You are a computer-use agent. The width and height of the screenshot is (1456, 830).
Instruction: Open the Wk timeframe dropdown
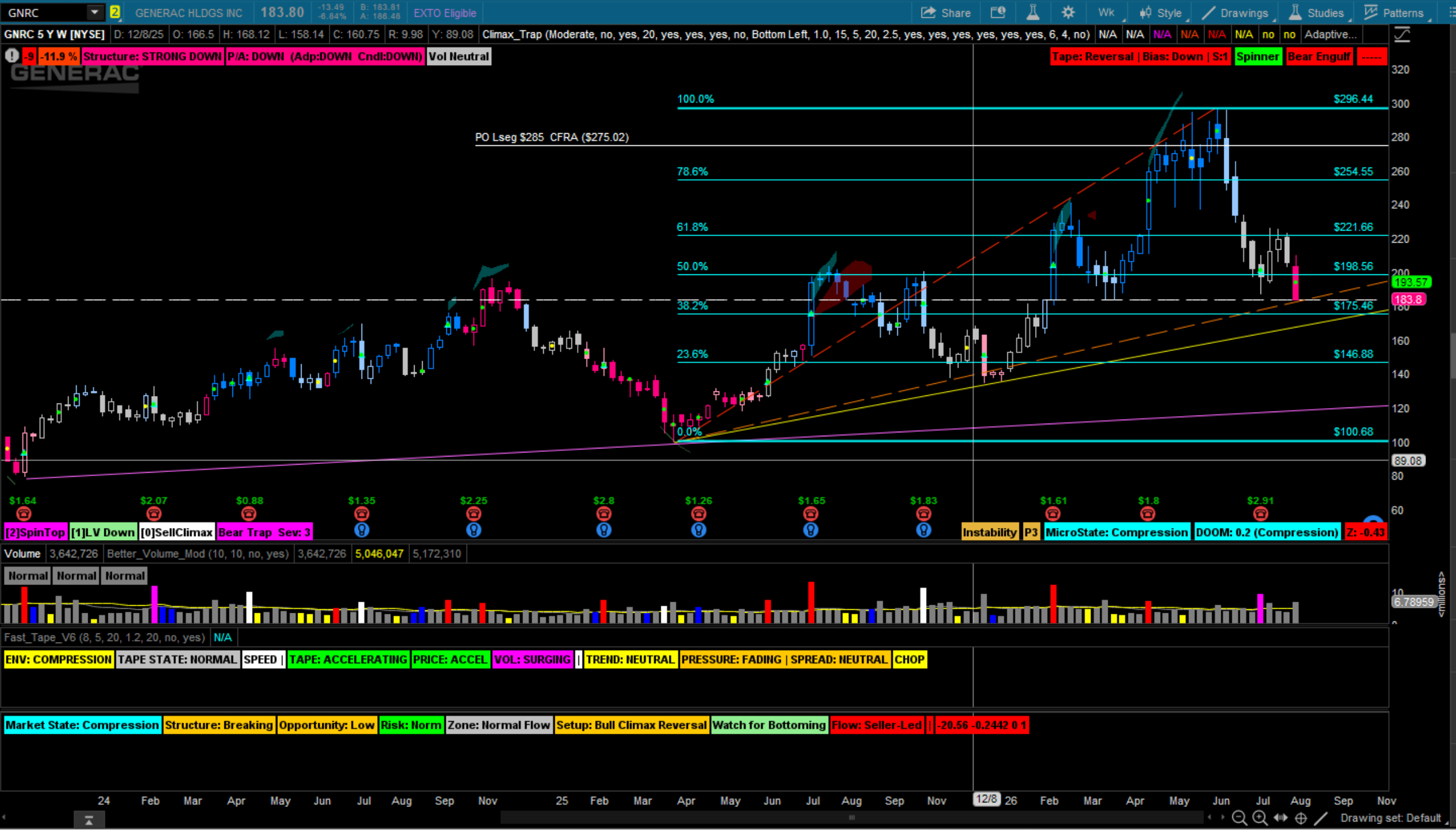click(x=1108, y=13)
